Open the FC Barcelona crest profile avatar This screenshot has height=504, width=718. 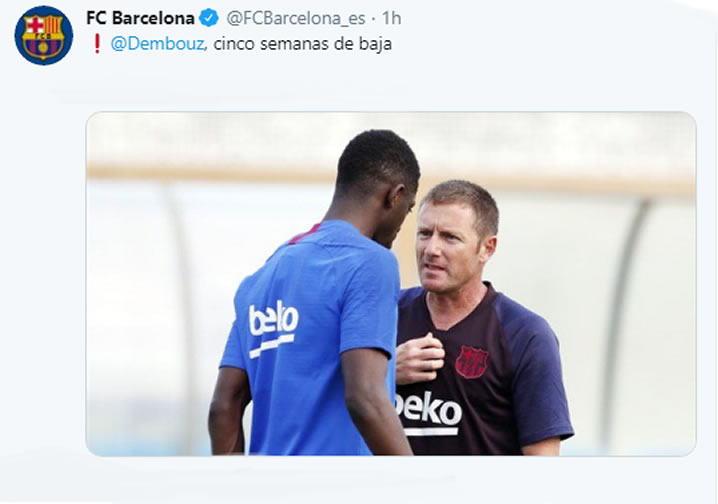coord(44,35)
